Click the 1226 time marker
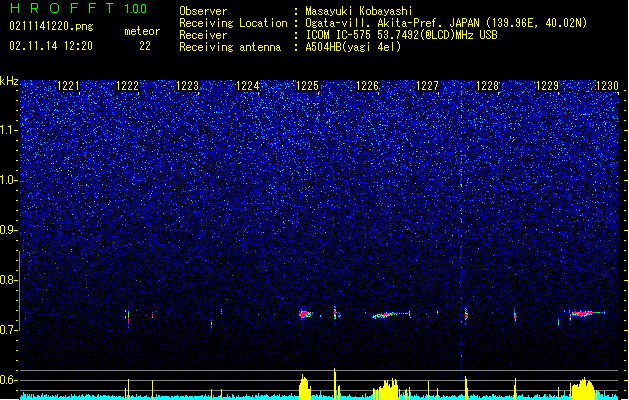629x400 pixels. 367,86
